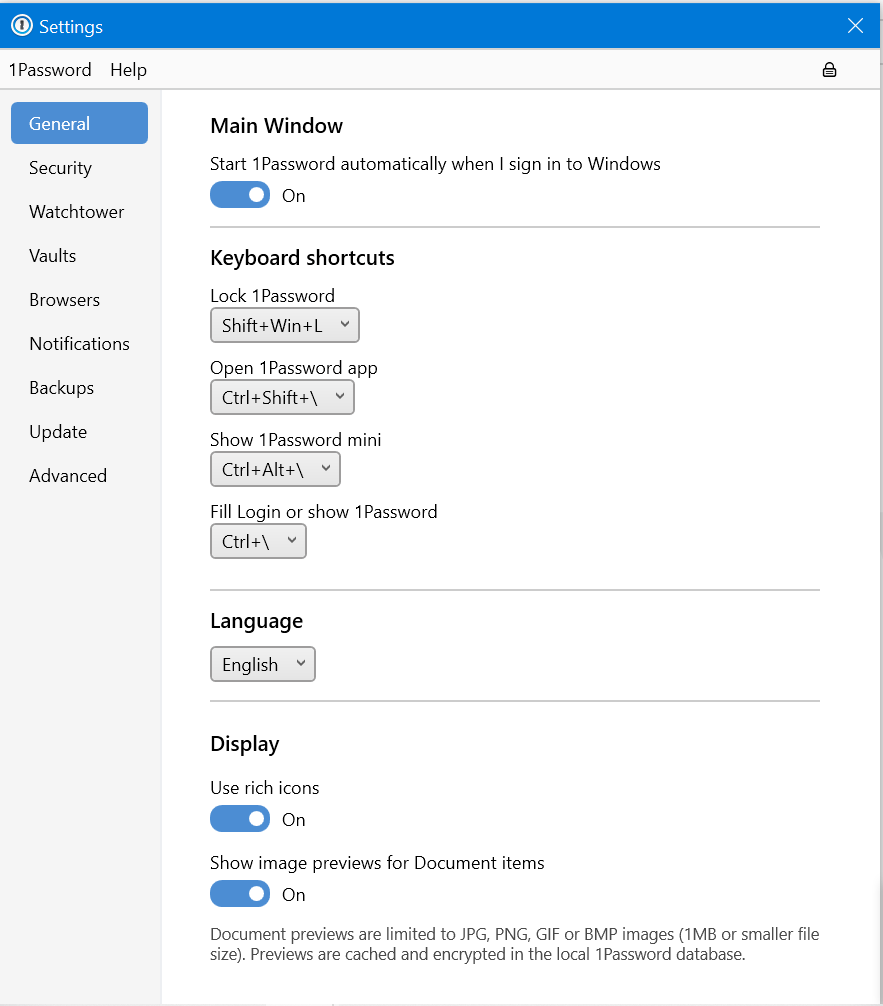Disable the Use rich icons switch

click(240, 819)
